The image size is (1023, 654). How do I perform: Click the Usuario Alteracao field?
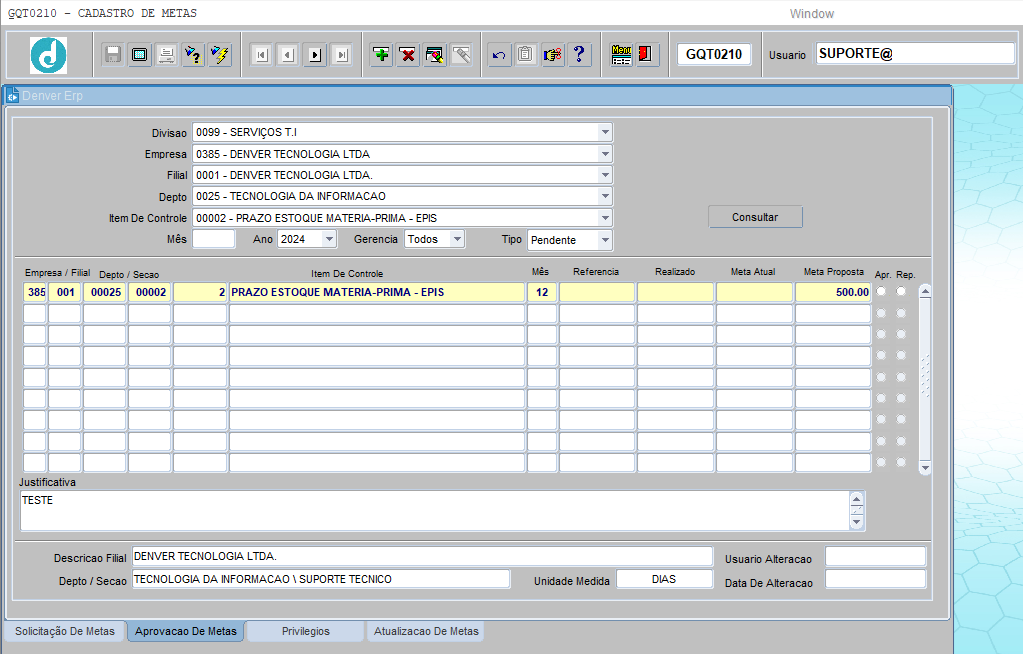pos(875,557)
